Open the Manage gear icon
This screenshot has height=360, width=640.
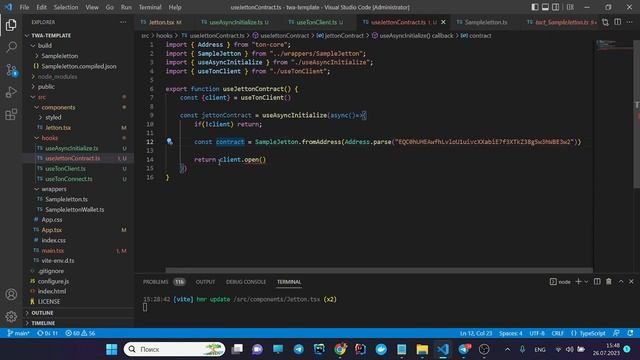click(11, 316)
